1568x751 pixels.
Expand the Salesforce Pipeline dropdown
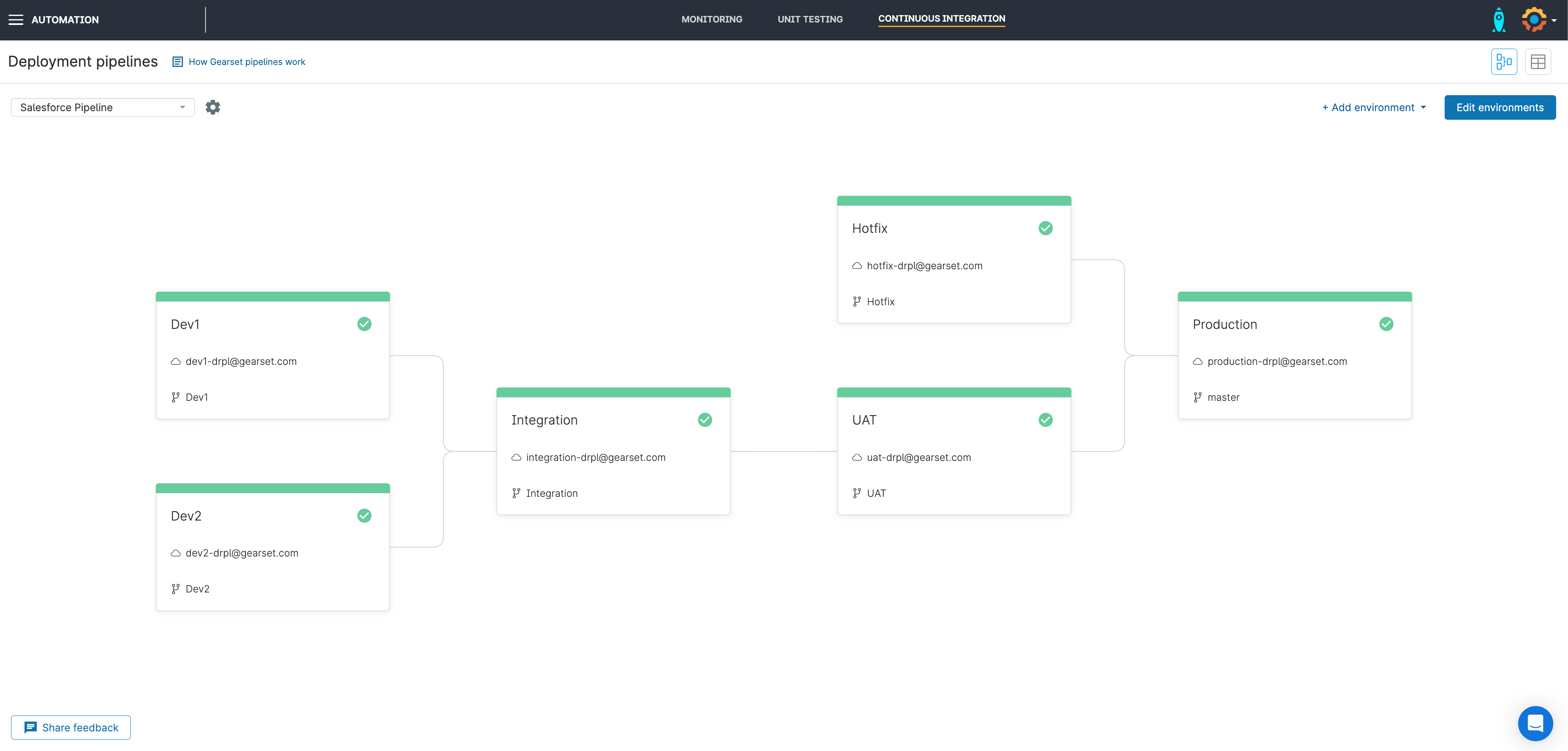[x=102, y=108]
